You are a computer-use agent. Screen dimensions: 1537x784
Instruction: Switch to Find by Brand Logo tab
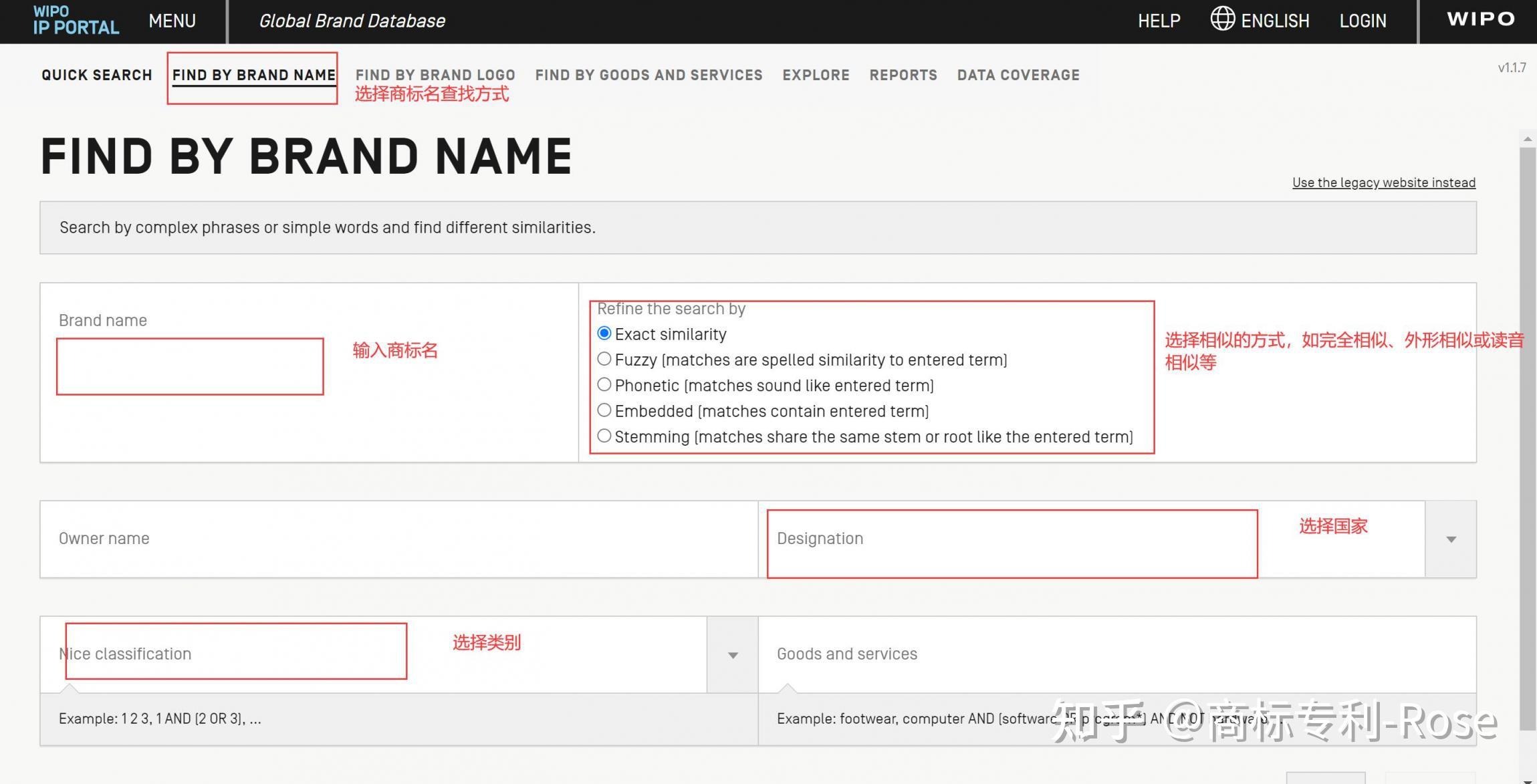(x=435, y=75)
